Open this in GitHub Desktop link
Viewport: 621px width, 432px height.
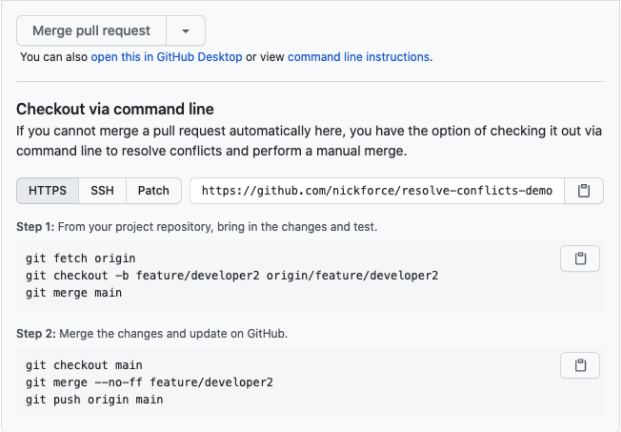pyautogui.click(x=166, y=57)
